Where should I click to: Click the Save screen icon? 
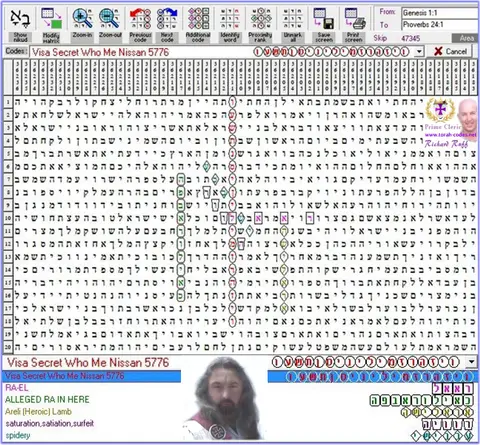pos(324,18)
